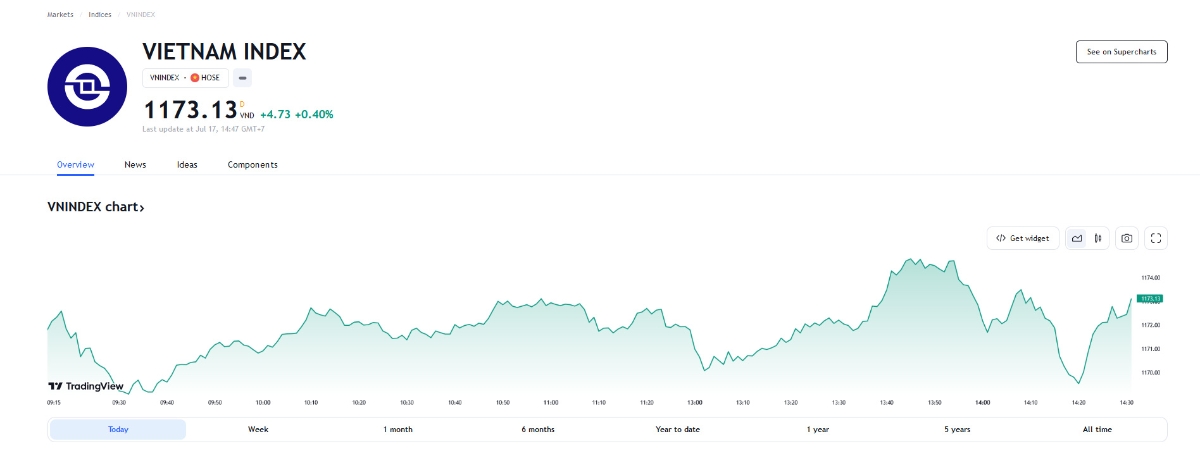This screenshot has height=458, width=1200.
Task: Click the TradingView logo on chart
Action: [86, 386]
